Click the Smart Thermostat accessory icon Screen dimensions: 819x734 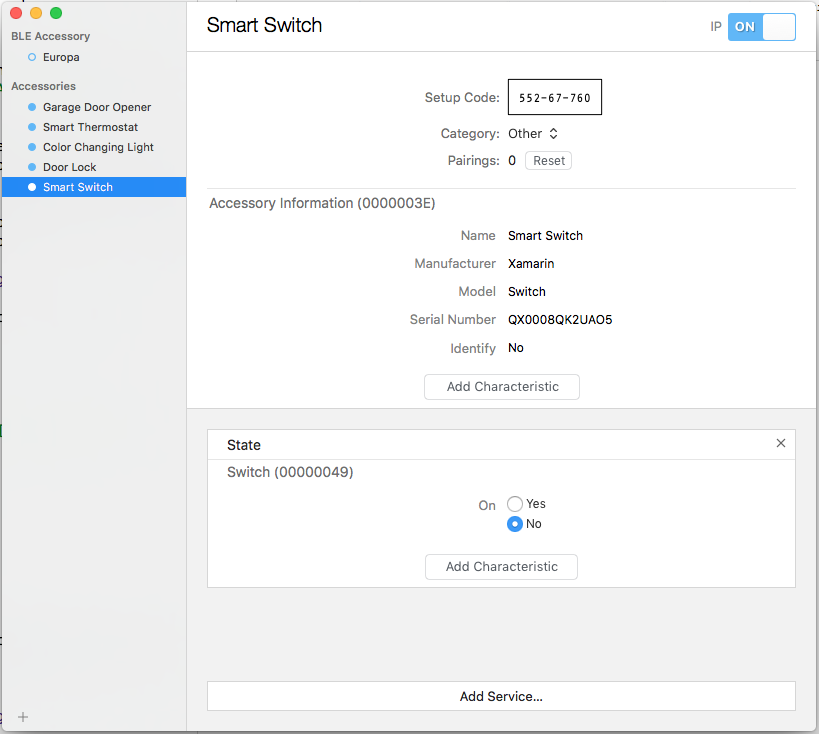coord(34,127)
